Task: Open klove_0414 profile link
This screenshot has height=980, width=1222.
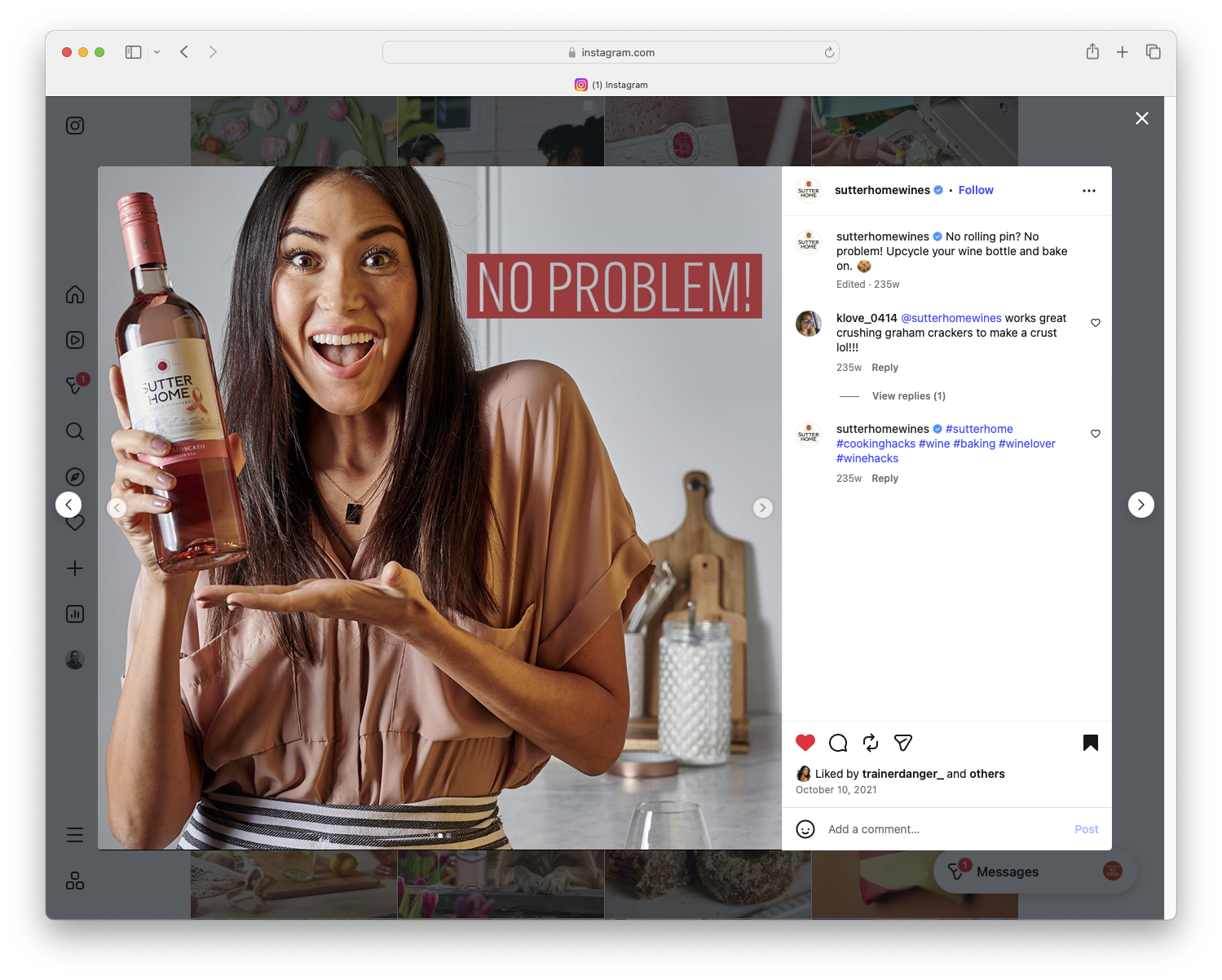Action: point(867,318)
